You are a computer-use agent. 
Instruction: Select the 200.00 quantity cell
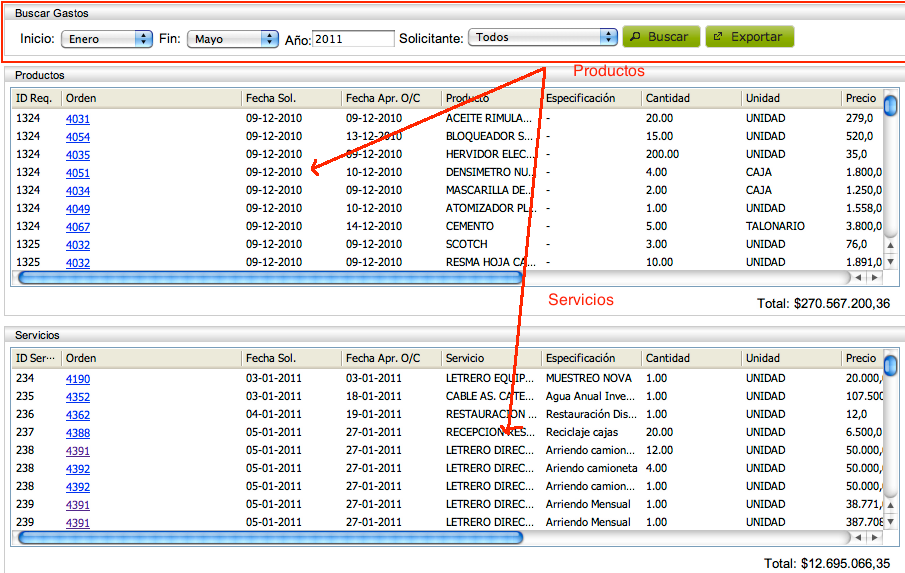pyautogui.click(x=663, y=154)
